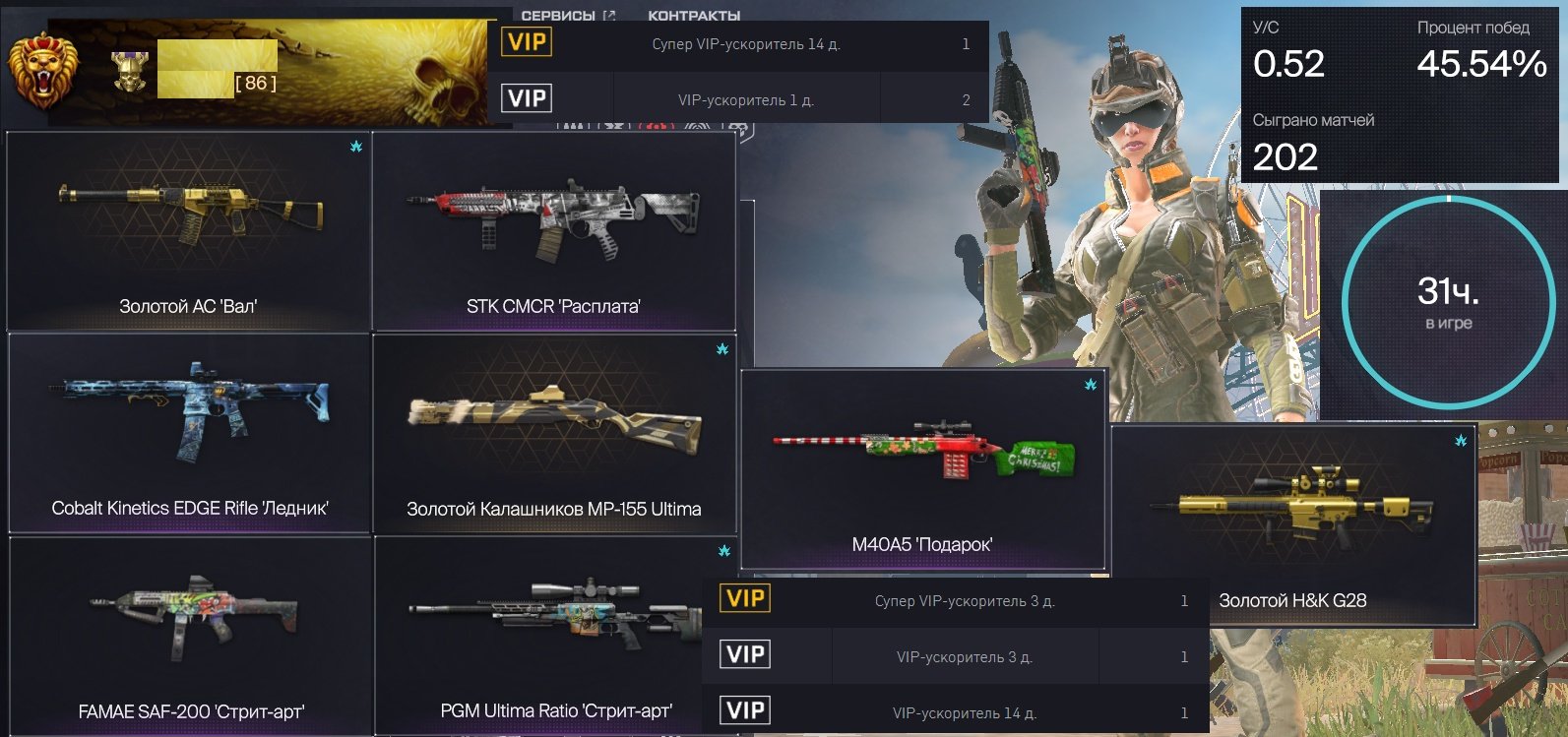This screenshot has height=737, width=1568.
Task: Click the Процент побед 45.54% stat
Action: pyautogui.click(x=1481, y=50)
